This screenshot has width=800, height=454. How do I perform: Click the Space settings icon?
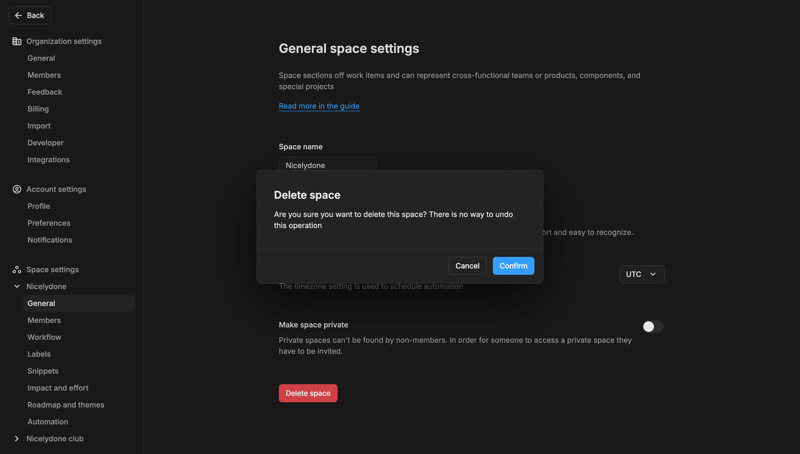(17, 269)
